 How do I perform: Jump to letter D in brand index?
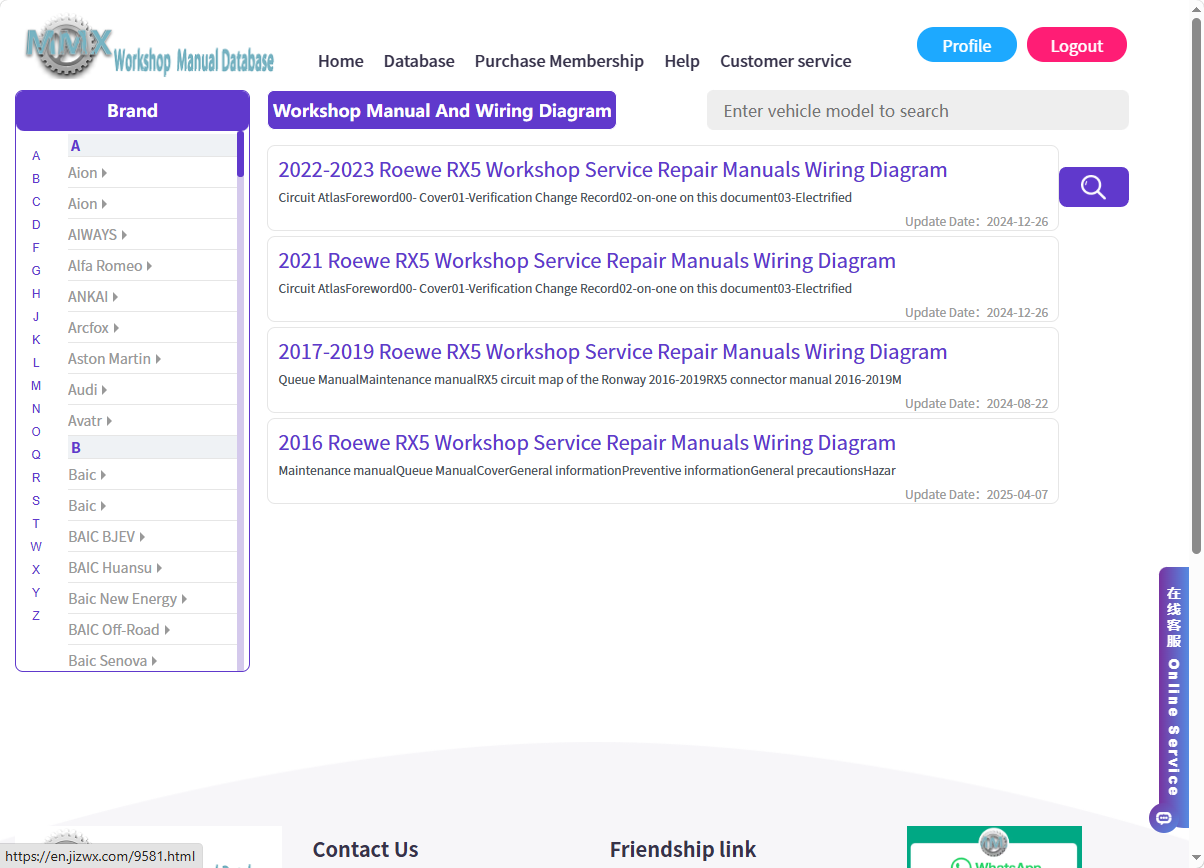36,225
